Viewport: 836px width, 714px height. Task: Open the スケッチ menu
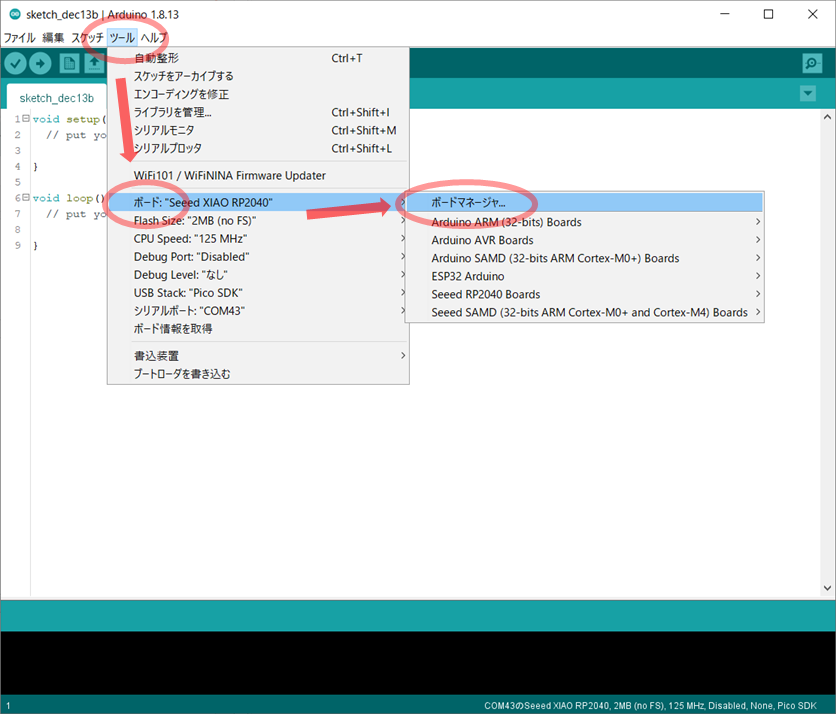[87, 38]
